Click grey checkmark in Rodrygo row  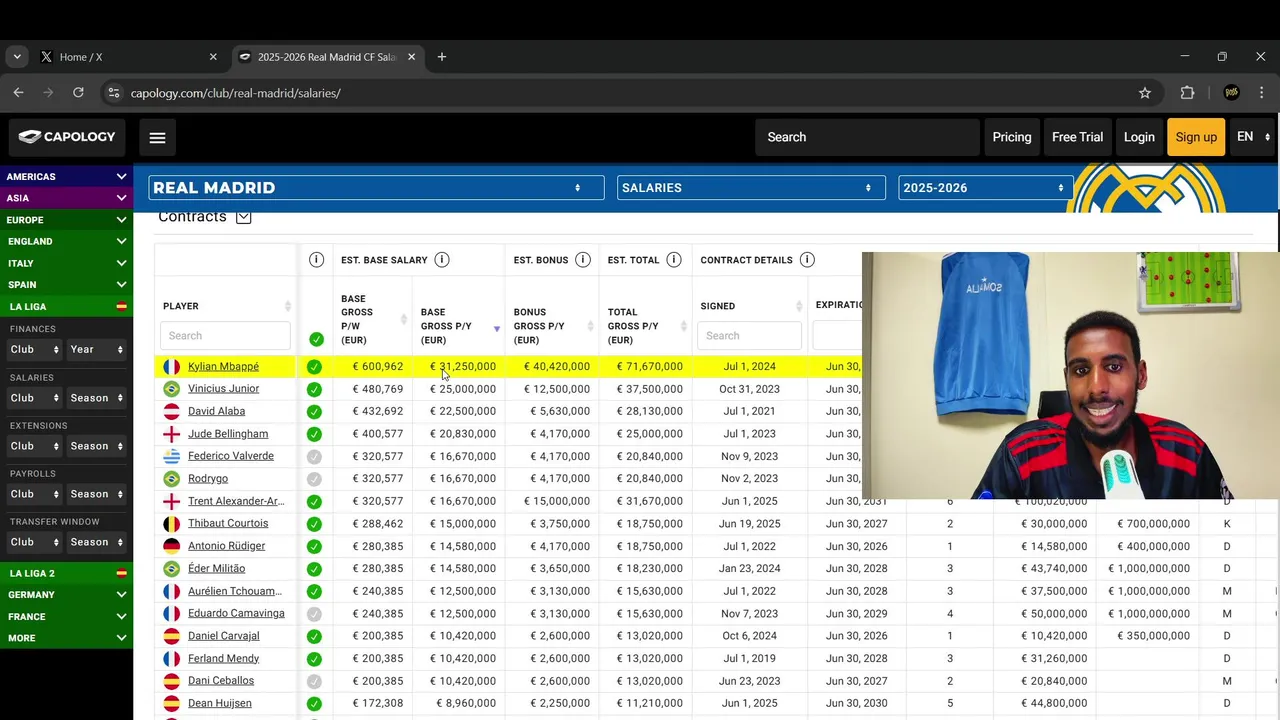tap(314, 479)
